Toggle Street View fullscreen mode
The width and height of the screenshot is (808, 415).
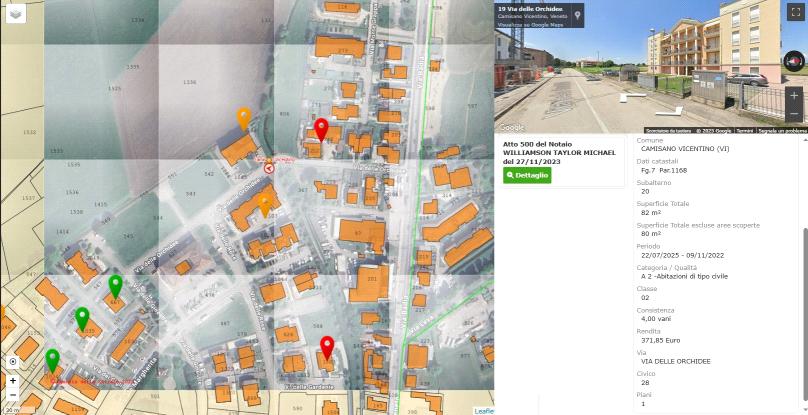pyautogui.click(x=795, y=12)
